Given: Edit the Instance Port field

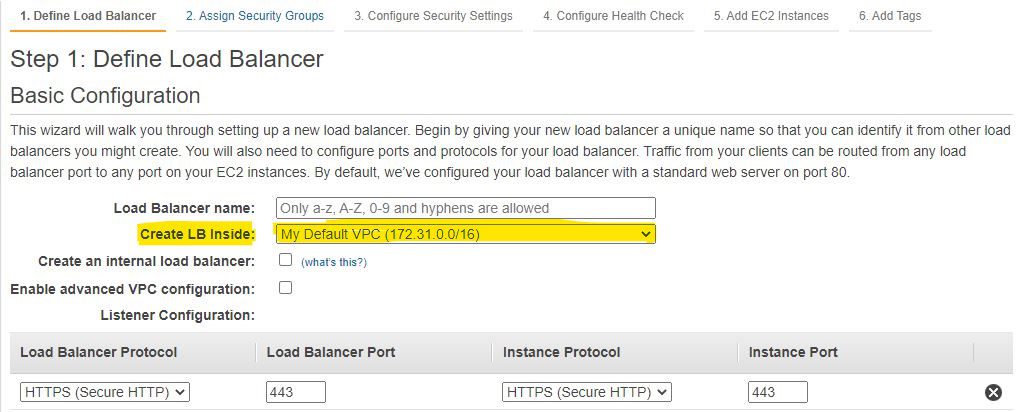Looking at the screenshot, I should (x=777, y=393).
